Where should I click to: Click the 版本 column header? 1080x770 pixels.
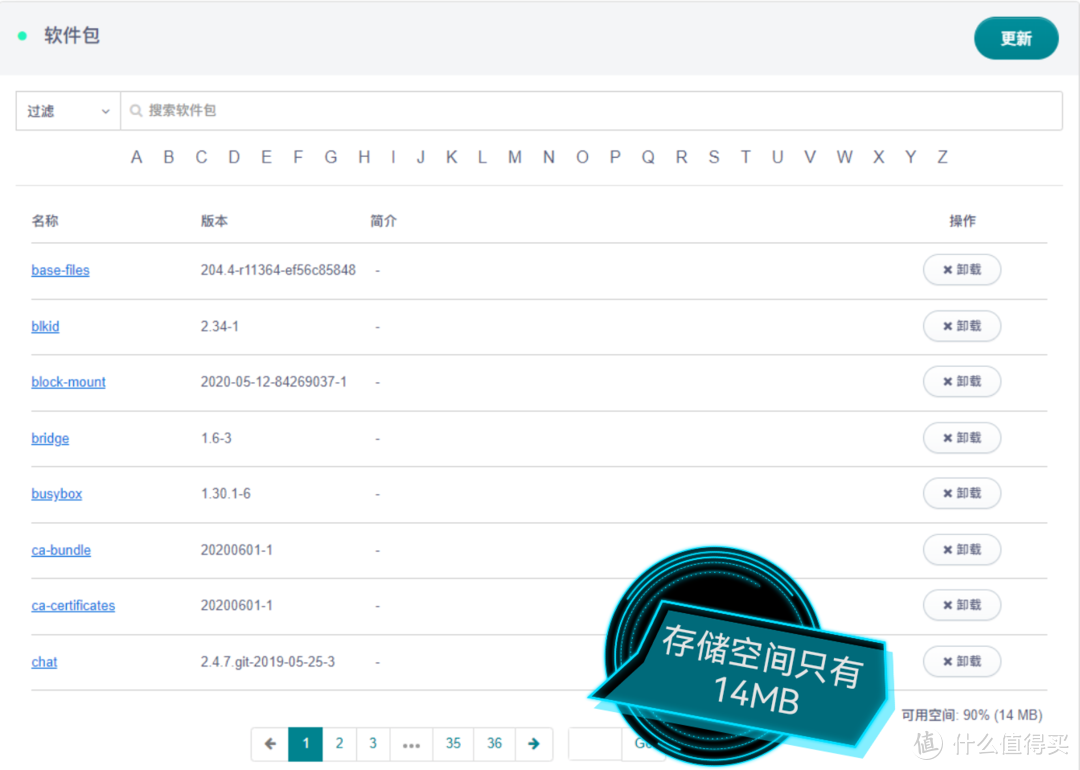click(x=214, y=221)
